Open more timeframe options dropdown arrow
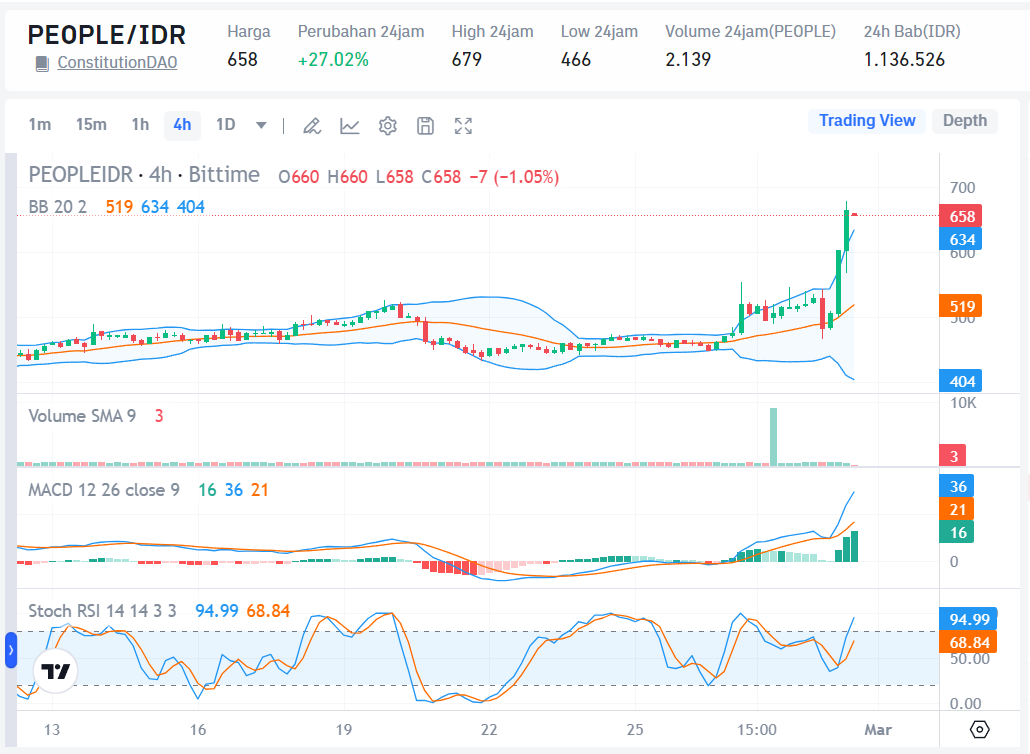The image size is (1030, 754). (x=261, y=125)
